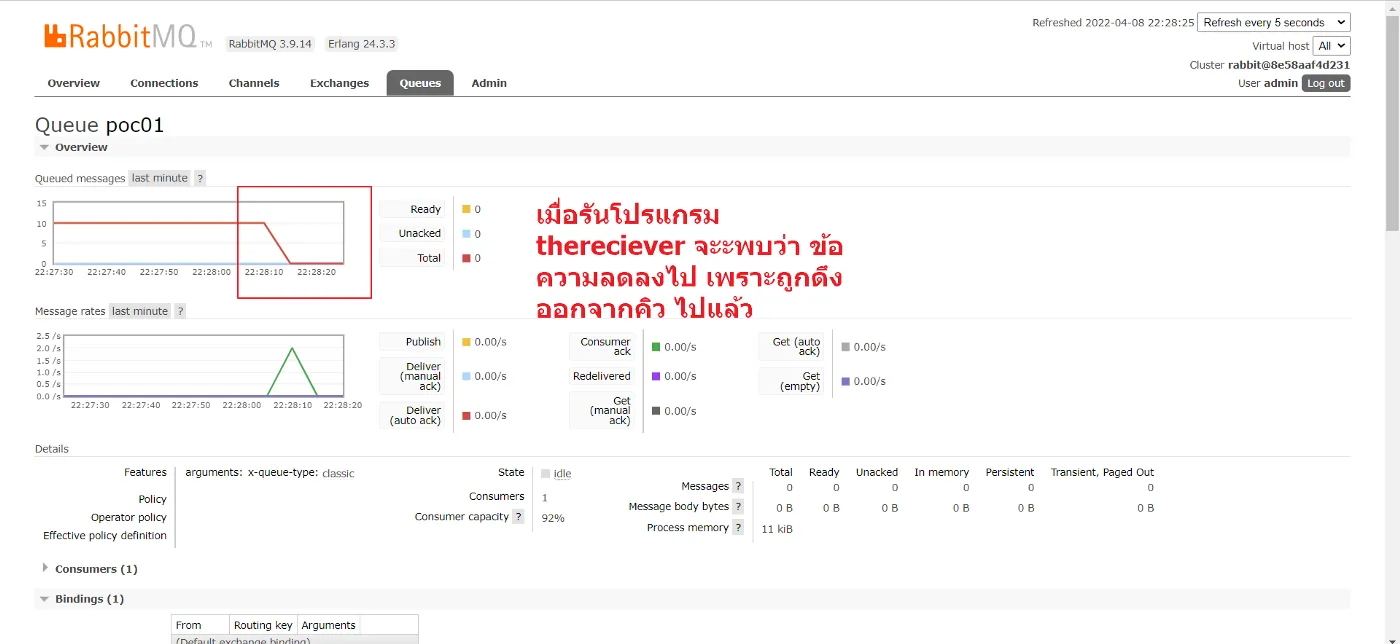Click the Effective policy definition label
This screenshot has width=1400, height=644.
[105, 536]
